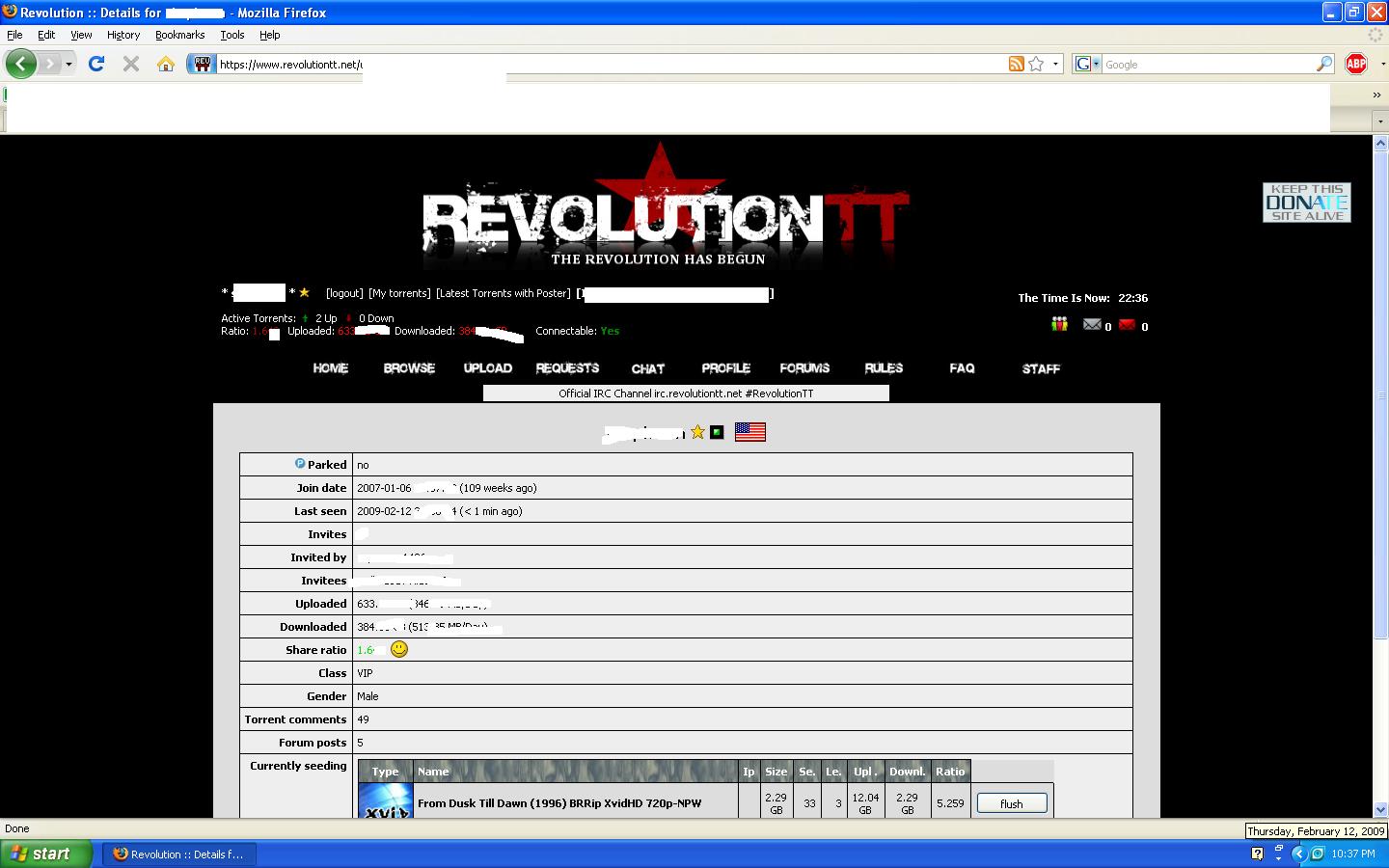Click the Stop loading X icon
Screen dimensions: 1389x868
tap(131, 64)
